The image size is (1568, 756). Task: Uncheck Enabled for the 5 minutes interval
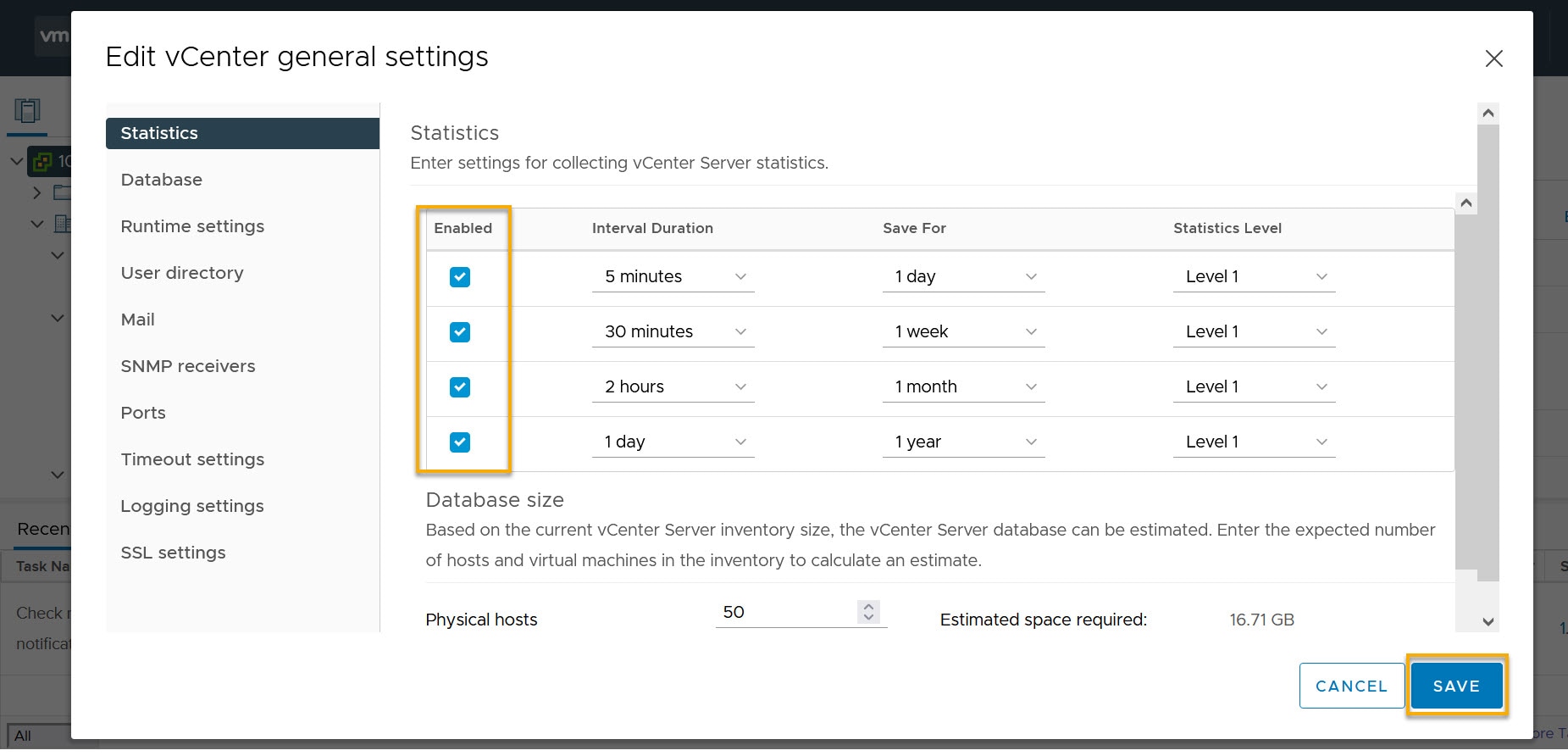(460, 277)
